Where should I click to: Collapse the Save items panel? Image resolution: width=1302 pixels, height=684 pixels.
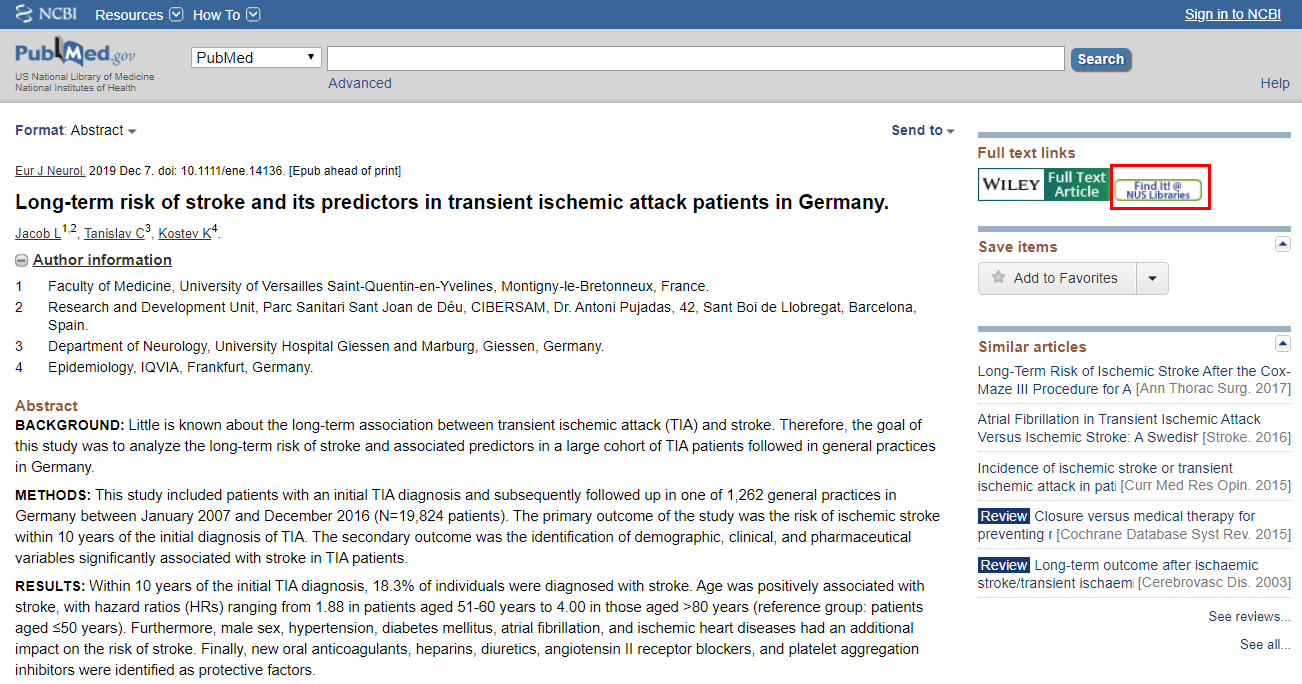point(1283,243)
